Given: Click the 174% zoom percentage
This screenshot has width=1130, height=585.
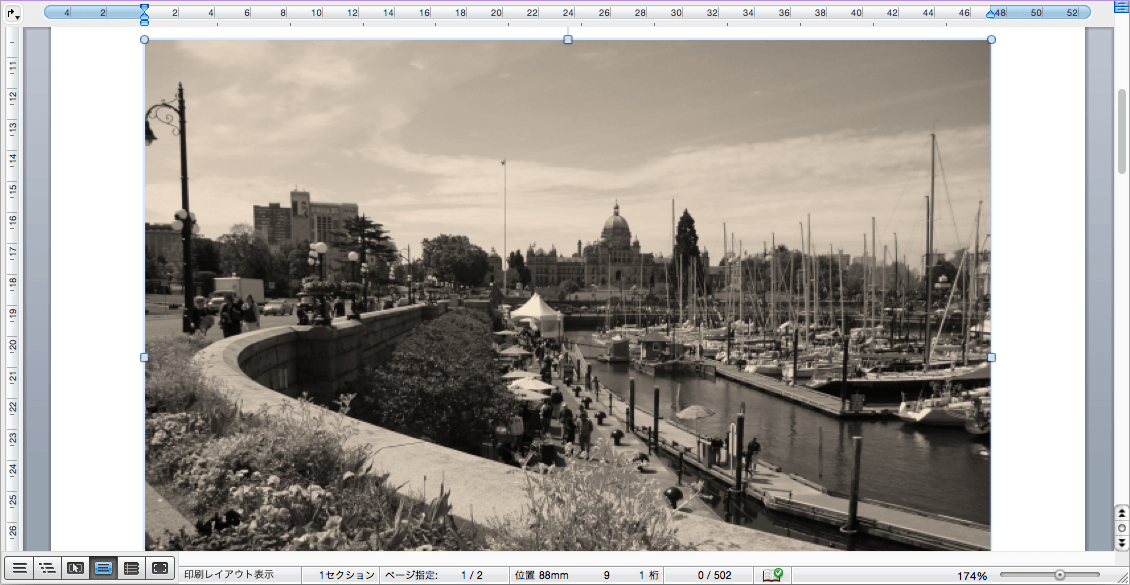Looking at the screenshot, I should pos(971,576).
